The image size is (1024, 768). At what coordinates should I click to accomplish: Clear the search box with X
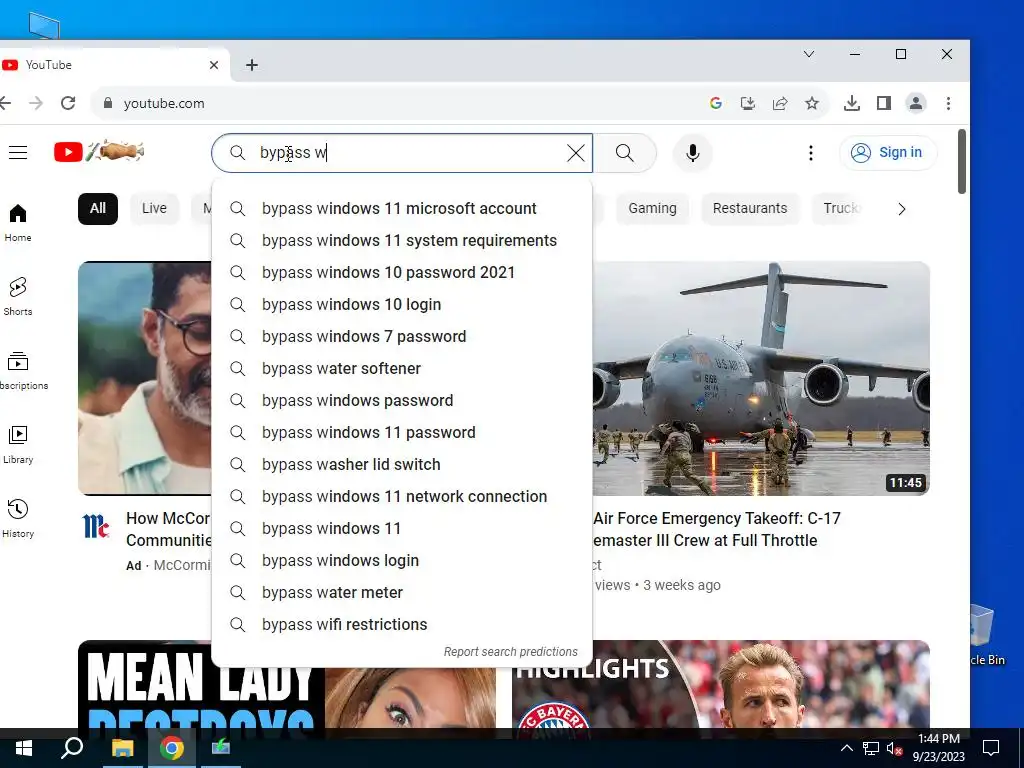[x=575, y=153]
